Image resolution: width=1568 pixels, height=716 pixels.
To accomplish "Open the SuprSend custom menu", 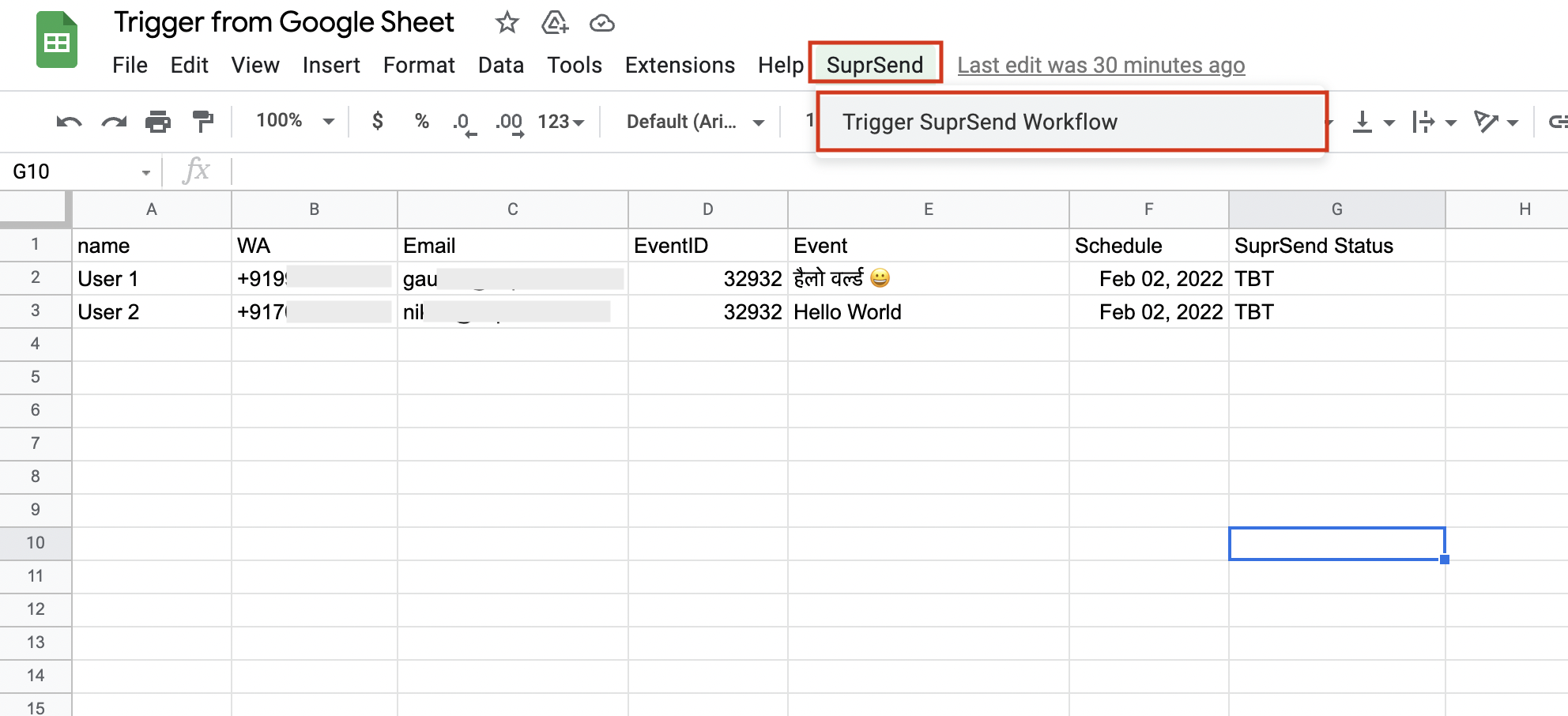I will pyautogui.click(x=875, y=65).
